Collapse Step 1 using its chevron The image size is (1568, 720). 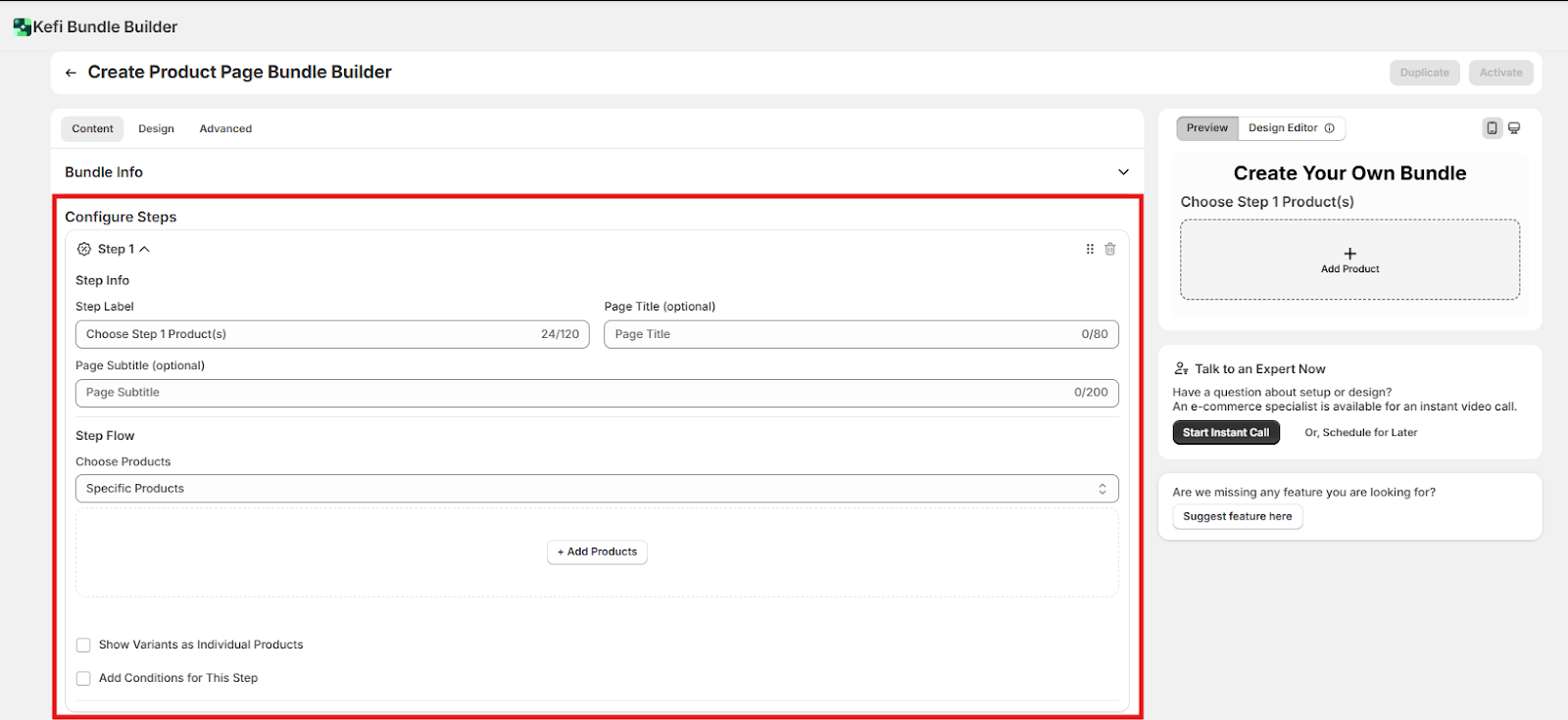pyautogui.click(x=145, y=249)
